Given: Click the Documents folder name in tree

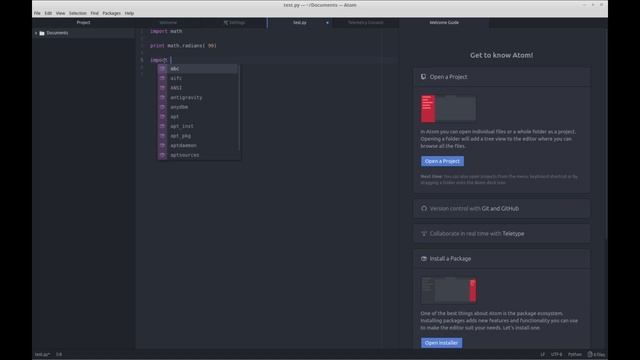Looking at the screenshot, I should (x=57, y=33).
